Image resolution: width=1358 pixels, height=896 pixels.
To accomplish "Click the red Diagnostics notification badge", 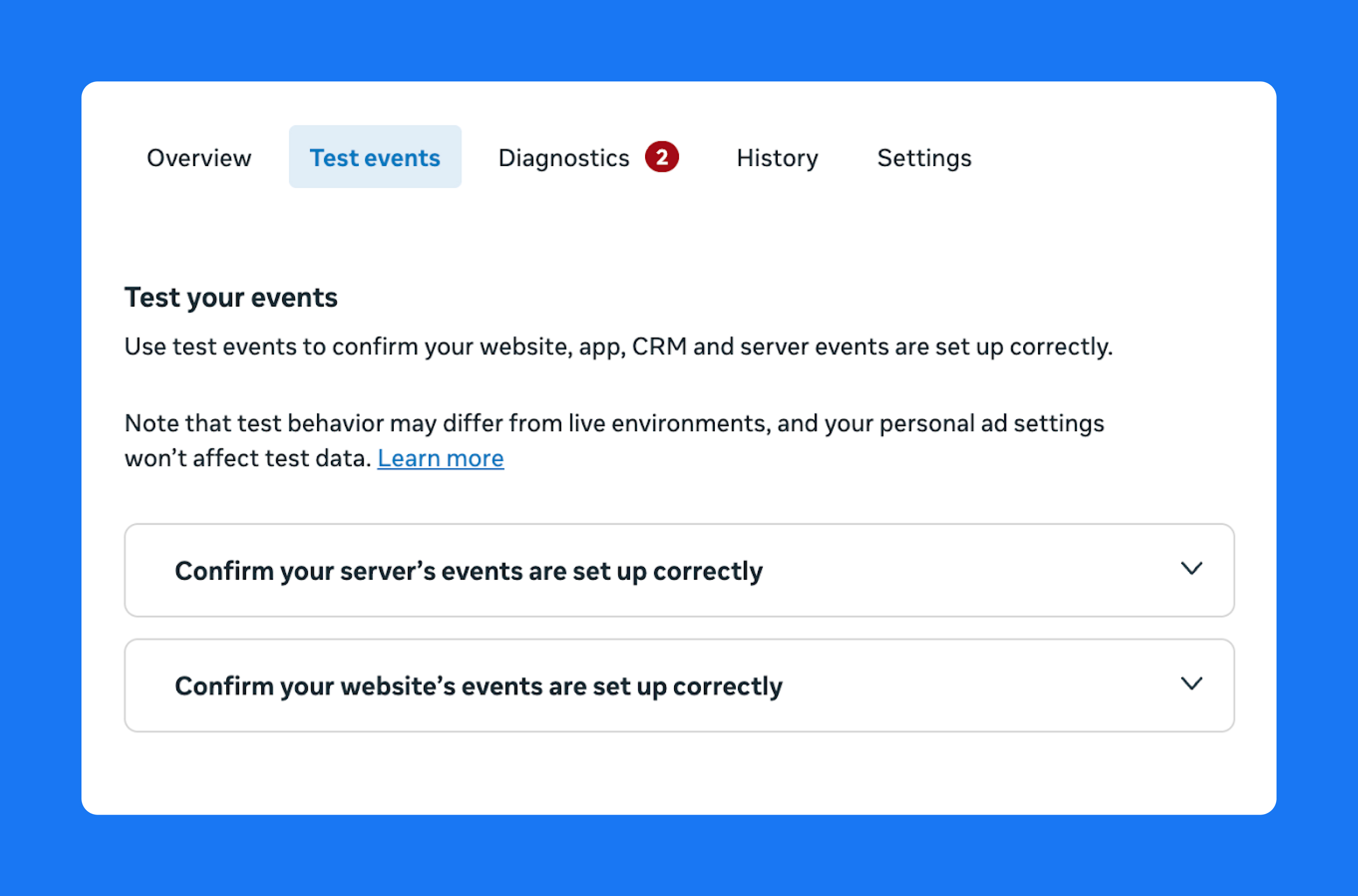I will [x=662, y=157].
